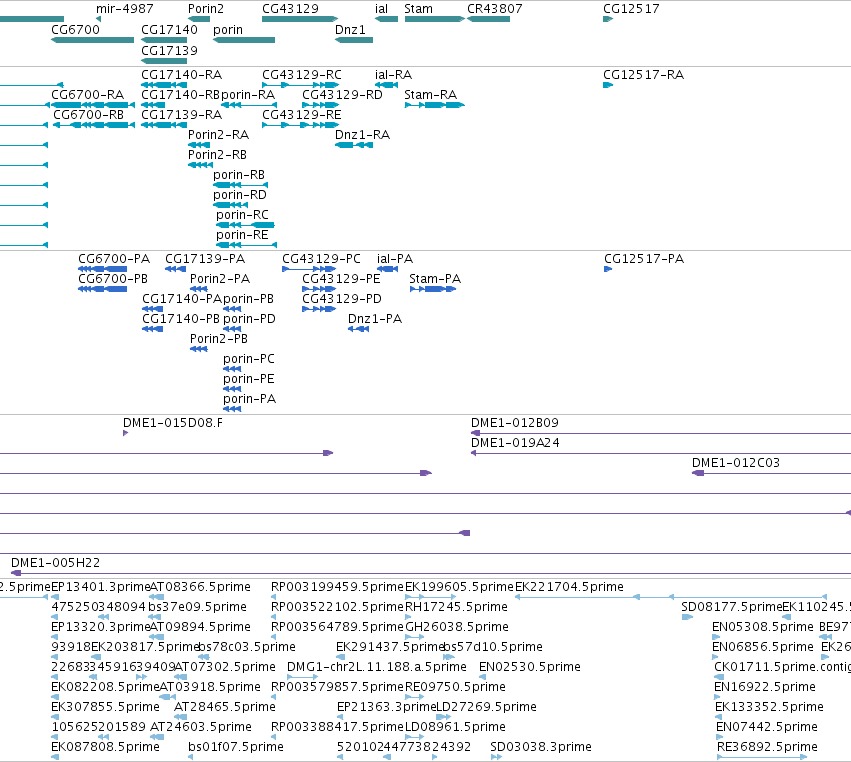This screenshot has height=762, width=851.
Task: Click transcript porin-RB
Action: click(x=240, y=185)
